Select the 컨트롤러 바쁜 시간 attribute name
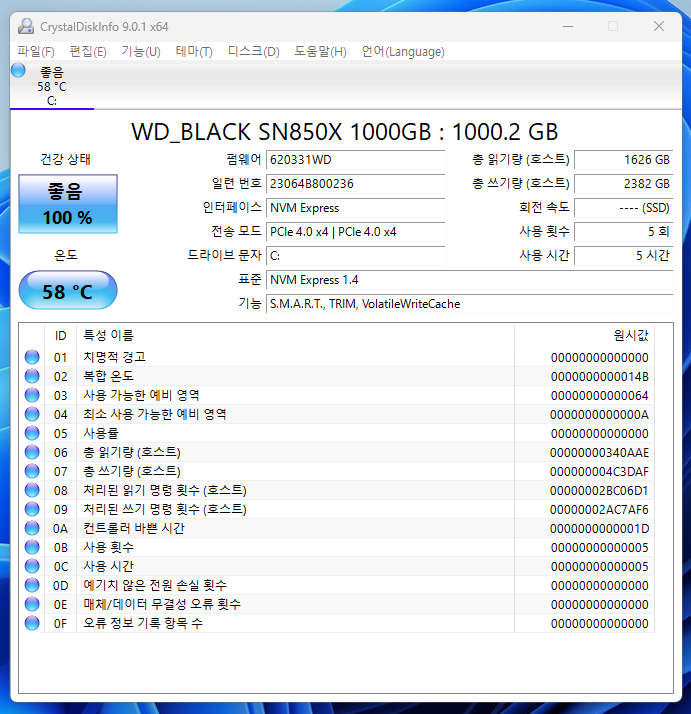Screen dimensions: 691x714 pos(134,528)
